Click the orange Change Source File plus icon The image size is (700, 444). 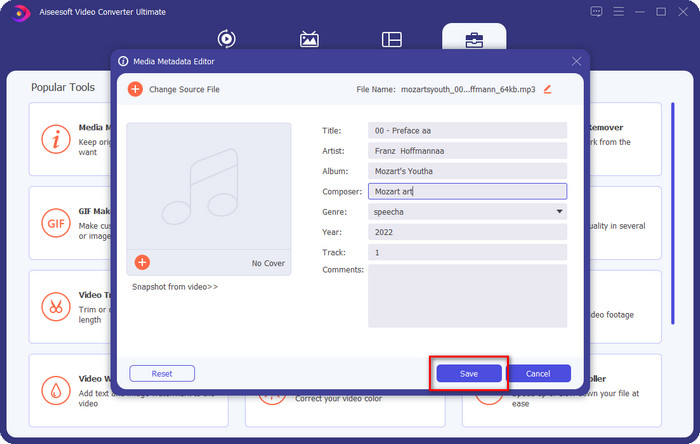pos(135,89)
